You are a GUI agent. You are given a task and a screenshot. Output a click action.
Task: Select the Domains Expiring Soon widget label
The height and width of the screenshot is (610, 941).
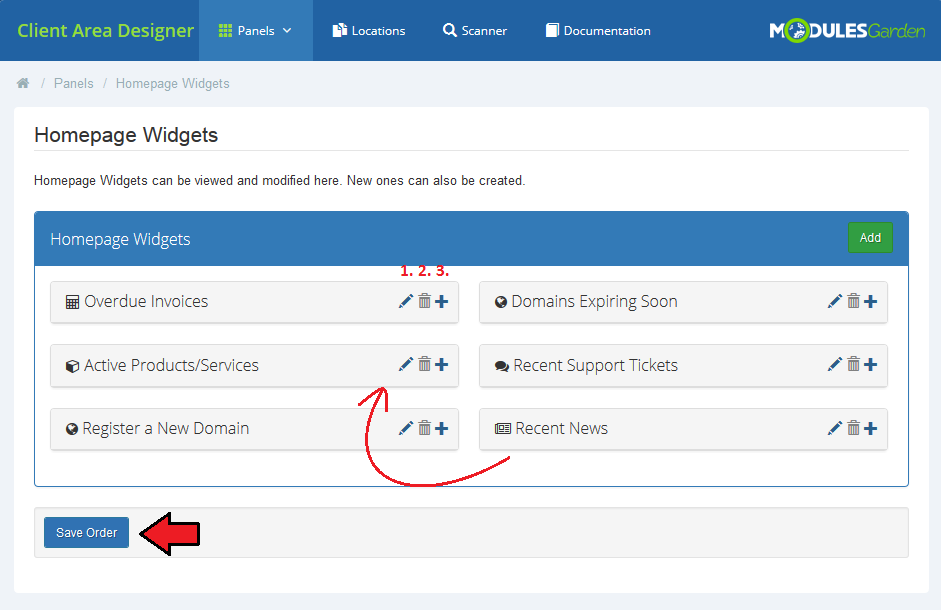(x=594, y=301)
